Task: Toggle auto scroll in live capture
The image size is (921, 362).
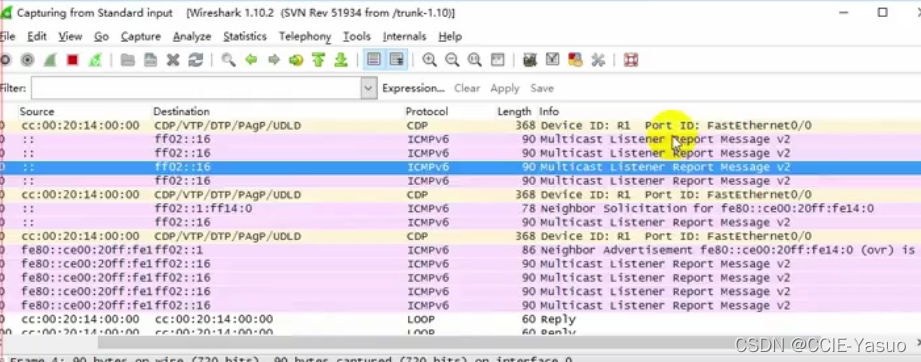Action: coord(397,60)
